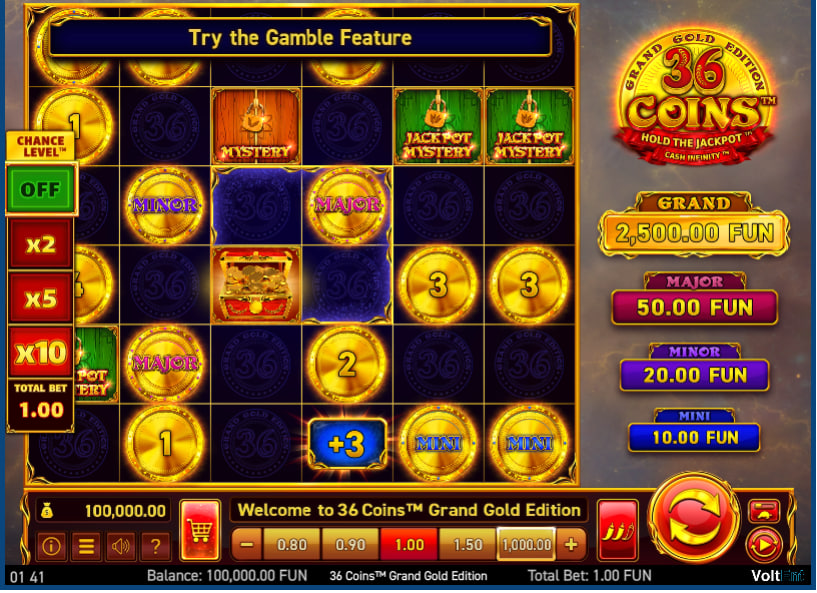Toggle Chance Level OFF button
817x593 pixels.
41,189
